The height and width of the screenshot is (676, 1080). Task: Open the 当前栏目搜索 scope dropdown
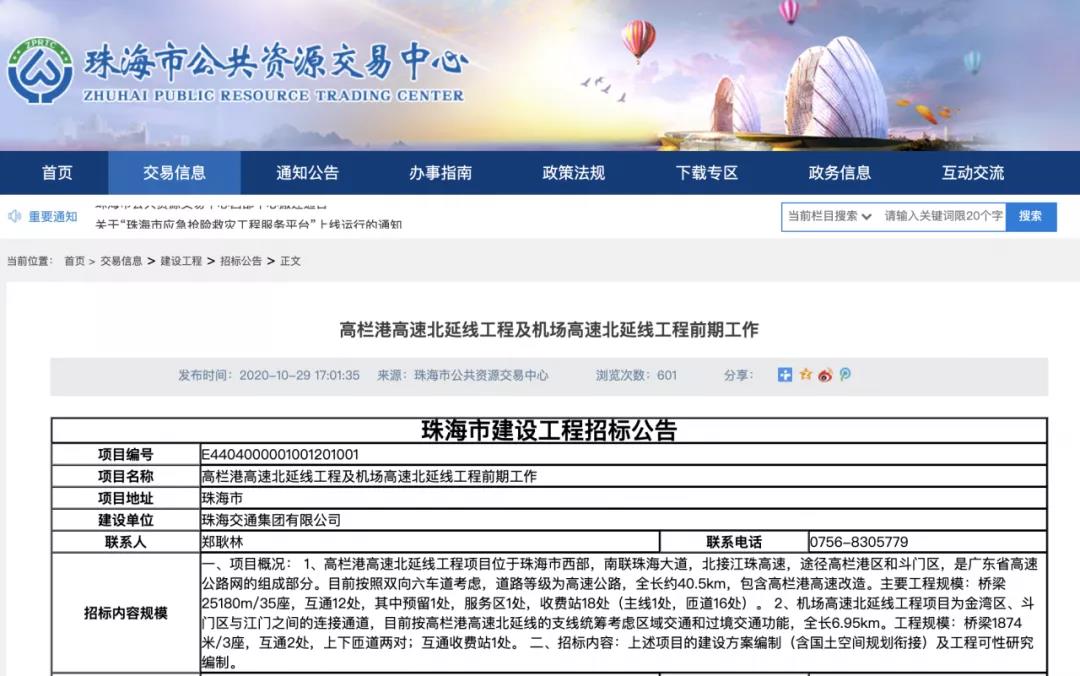click(x=829, y=216)
